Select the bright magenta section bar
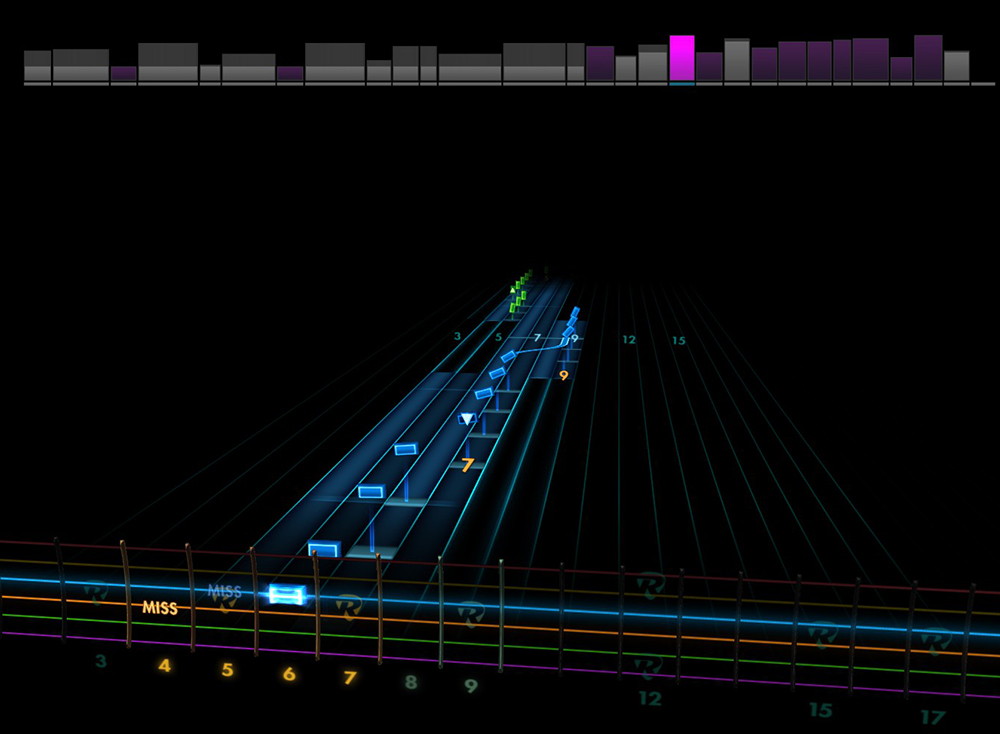 (682, 58)
